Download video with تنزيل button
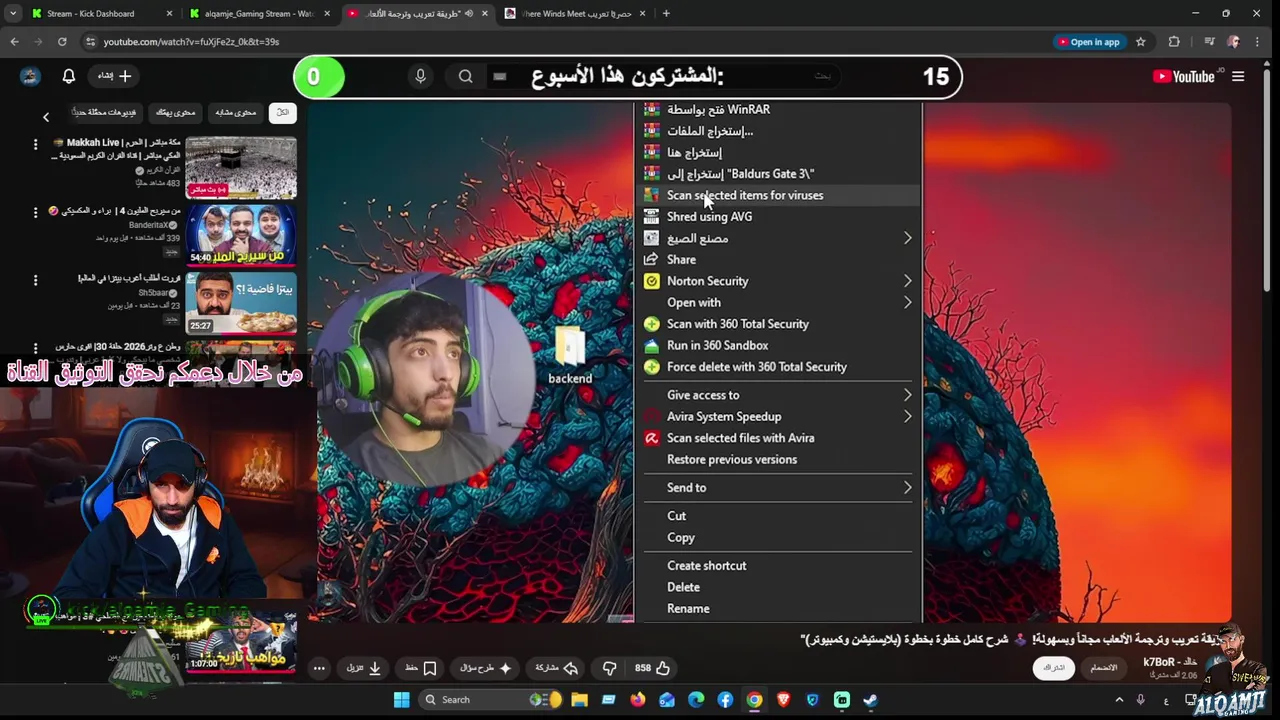The width and height of the screenshot is (1280, 720). click(x=364, y=668)
